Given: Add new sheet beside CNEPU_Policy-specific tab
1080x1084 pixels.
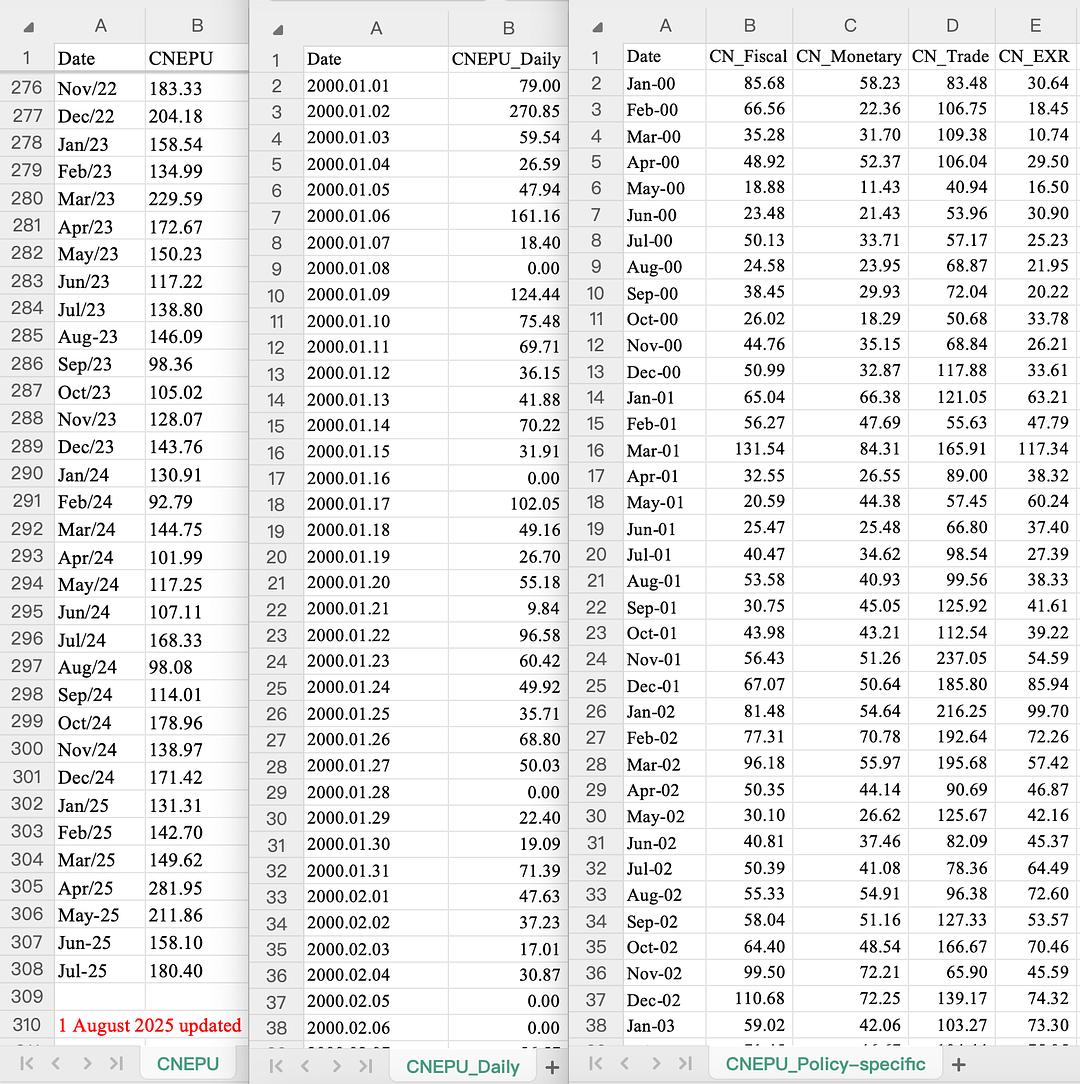Looking at the screenshot, I should point(958,1065).
